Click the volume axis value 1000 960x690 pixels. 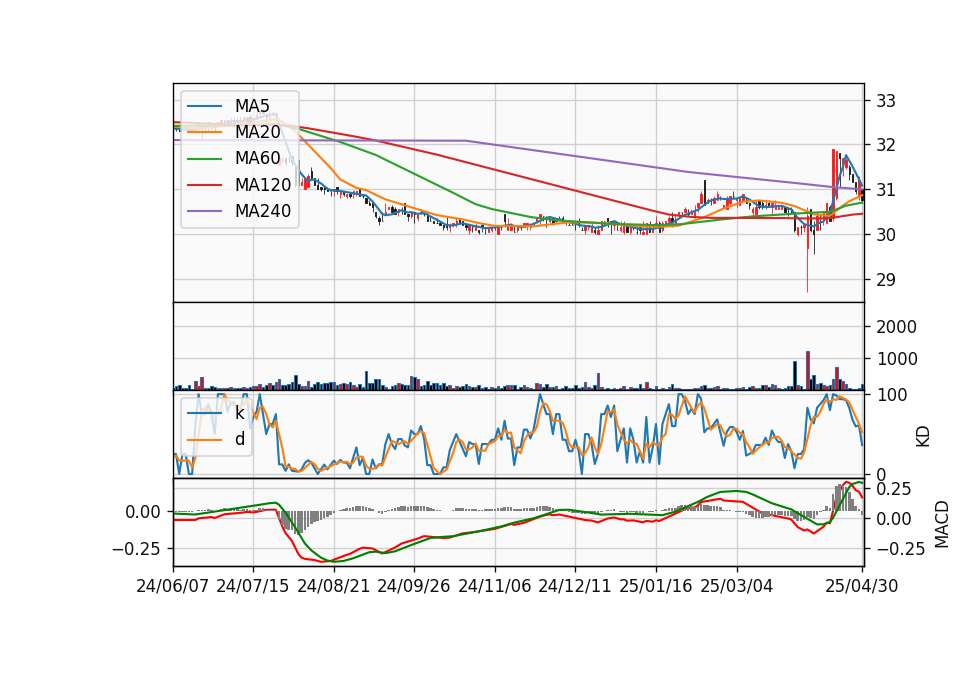tap(896, 359)
